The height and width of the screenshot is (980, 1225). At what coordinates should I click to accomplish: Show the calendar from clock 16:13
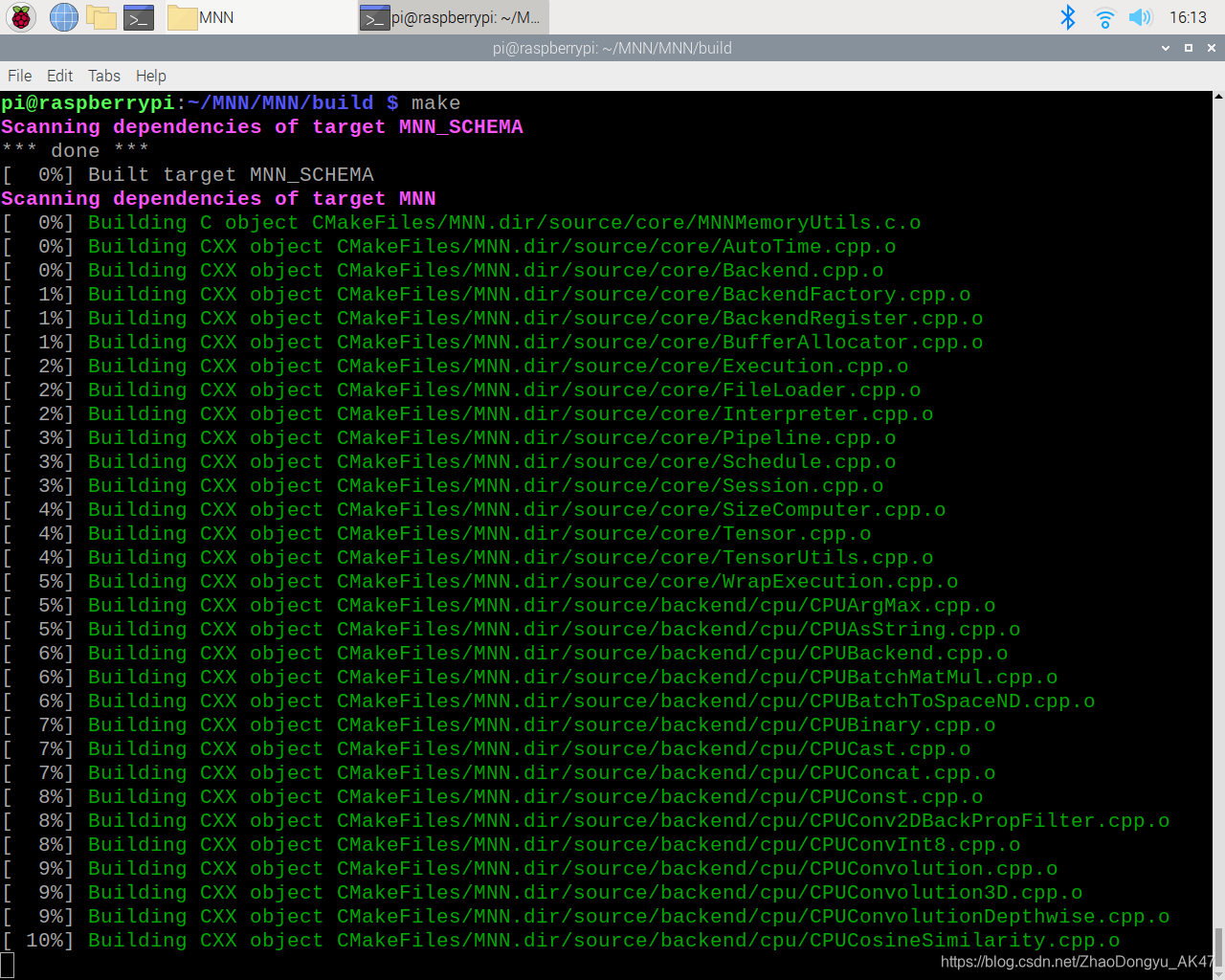(1188, 17)
